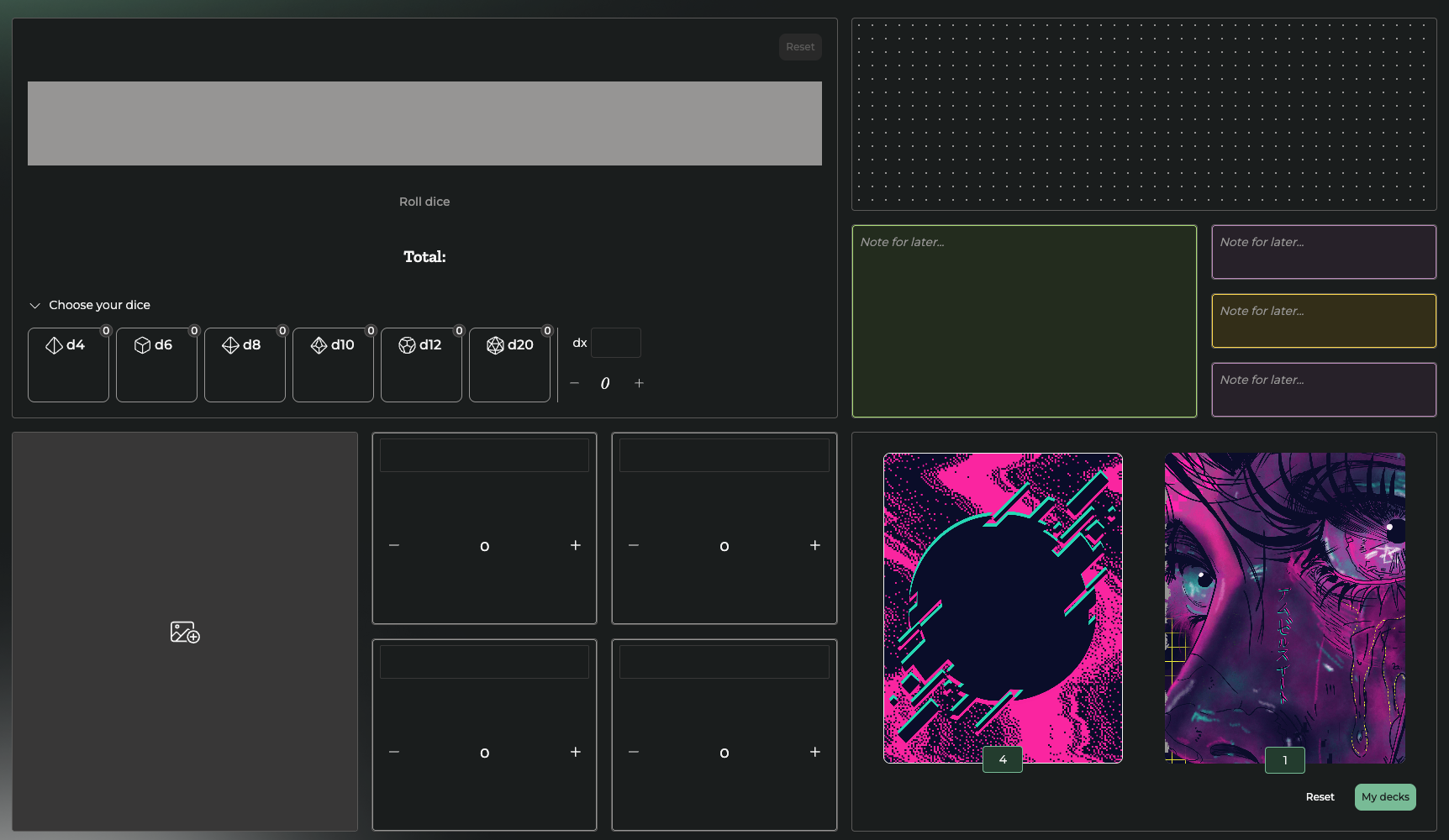Increment the top-left counter with plus
1449x840 pixels.
tap(576, 545)
